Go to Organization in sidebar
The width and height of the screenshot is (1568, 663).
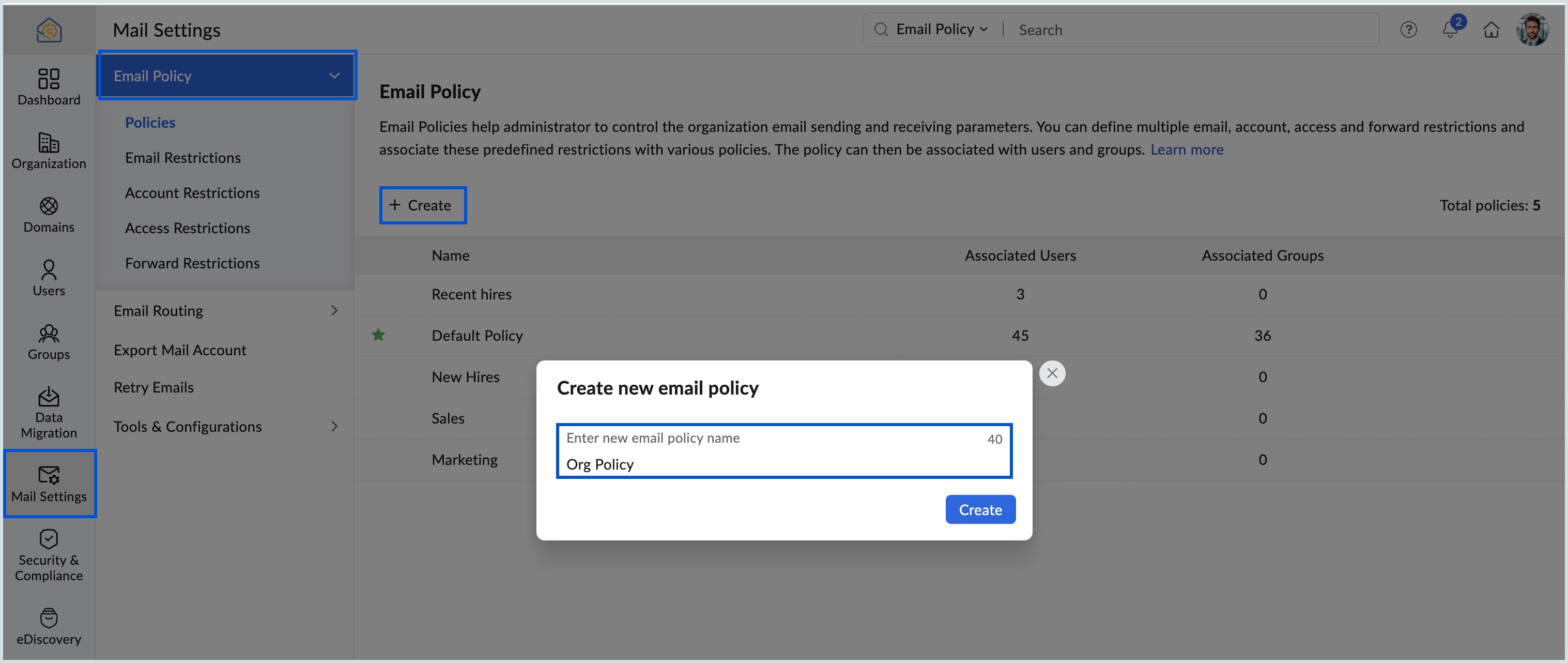(49, 150)
